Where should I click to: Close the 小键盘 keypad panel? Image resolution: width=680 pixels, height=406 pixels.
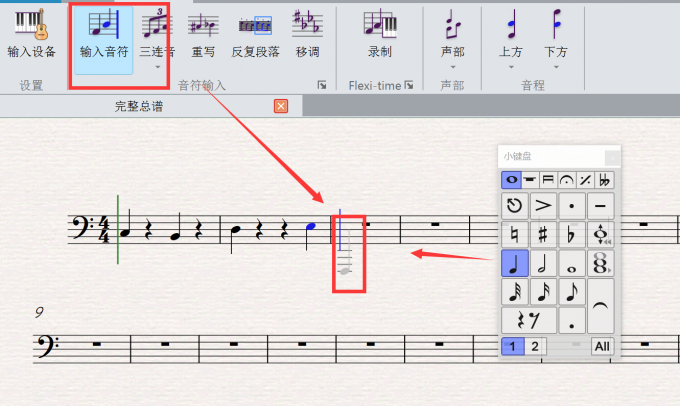click(612, 158)
